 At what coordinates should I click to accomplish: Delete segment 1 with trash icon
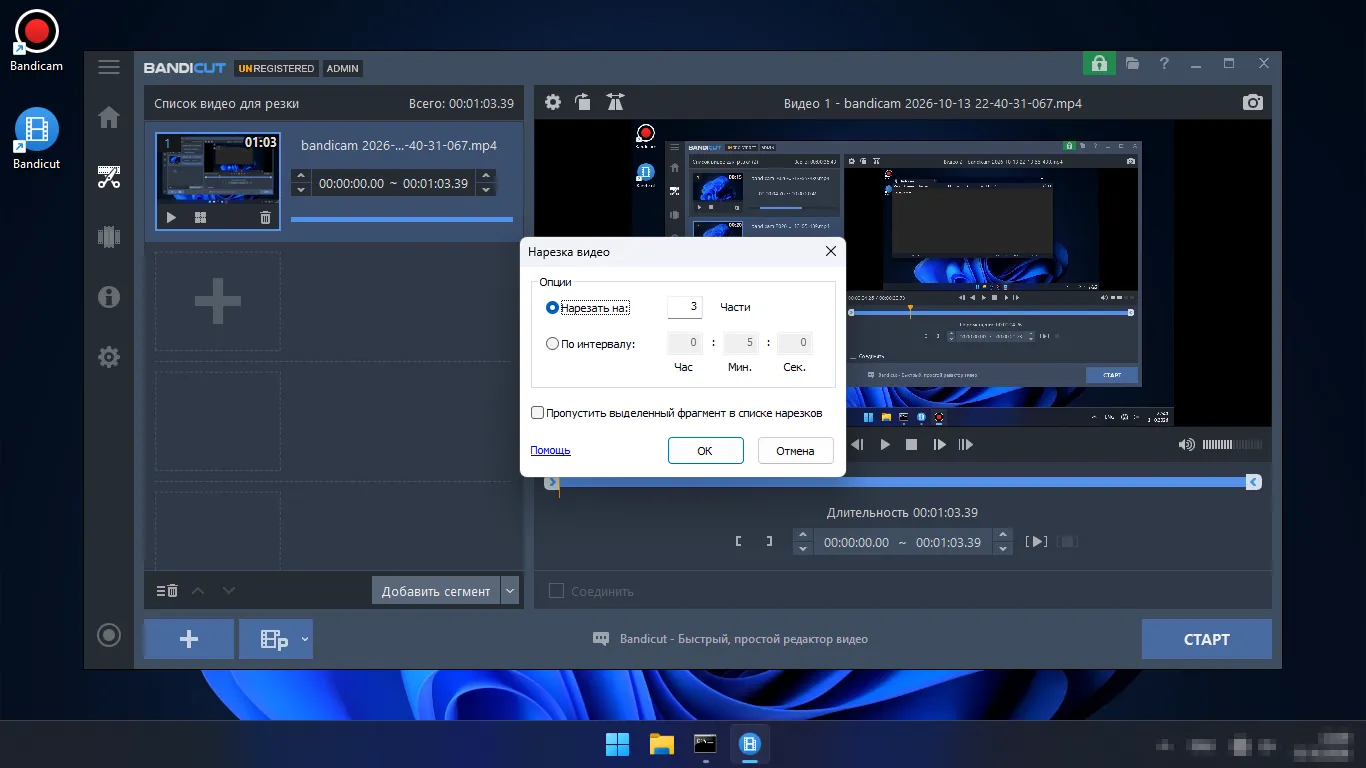click(x=265, y=217)
